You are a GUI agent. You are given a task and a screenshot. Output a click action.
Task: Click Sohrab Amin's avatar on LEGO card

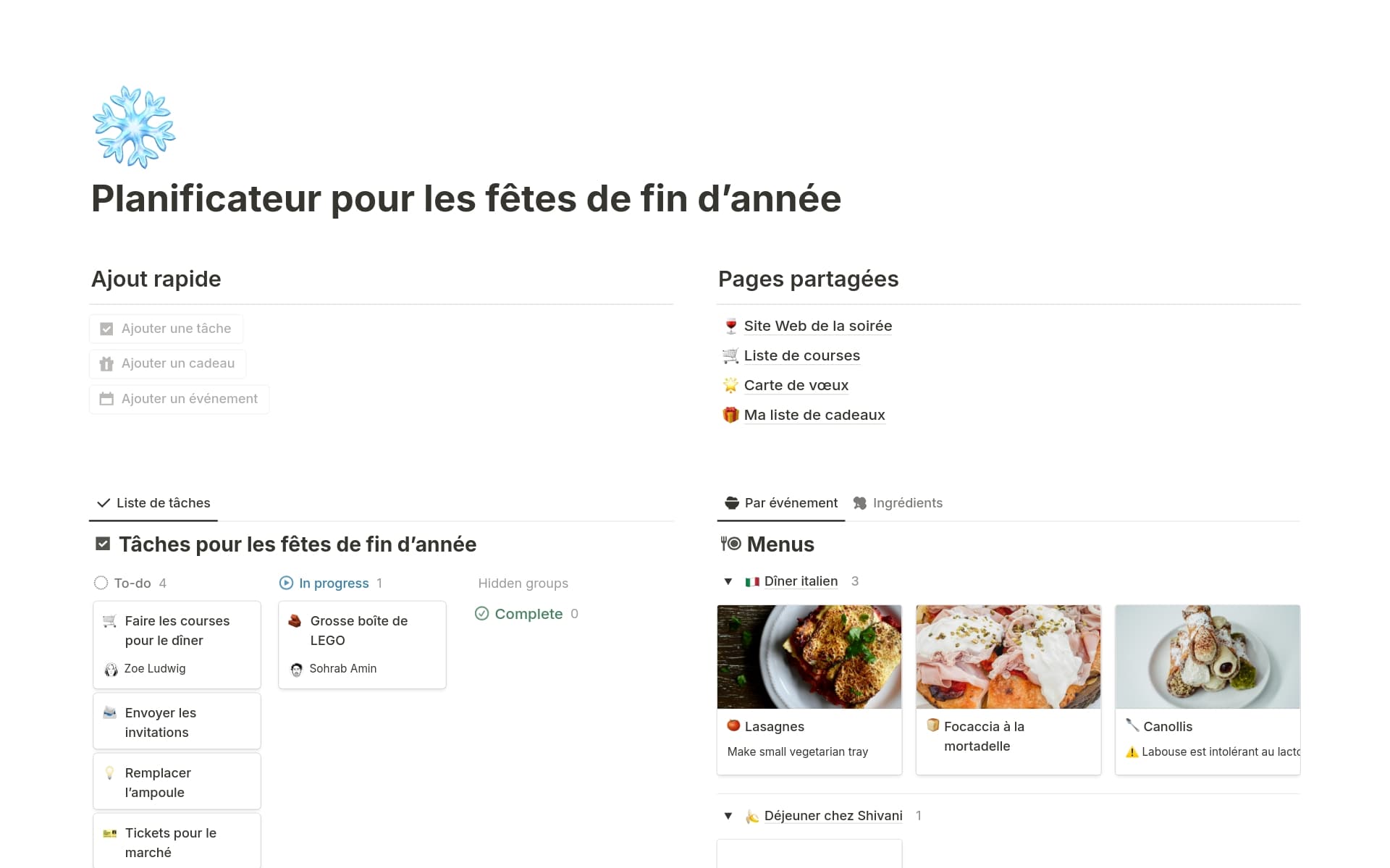296,670
